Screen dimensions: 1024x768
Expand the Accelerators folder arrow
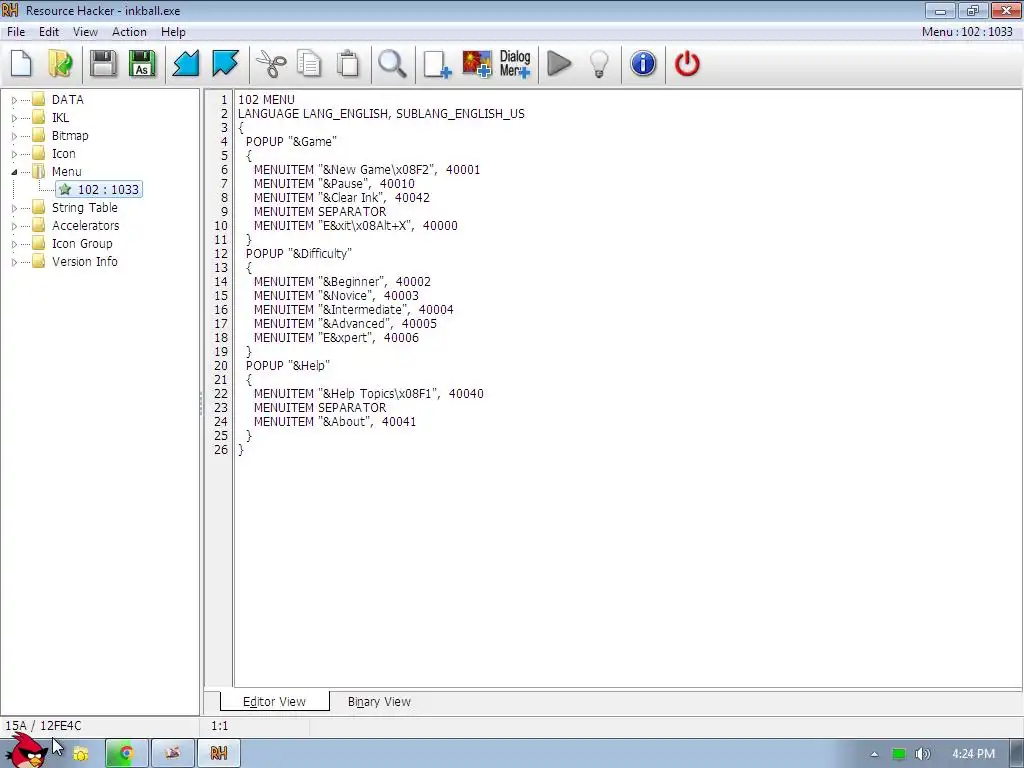14,226
